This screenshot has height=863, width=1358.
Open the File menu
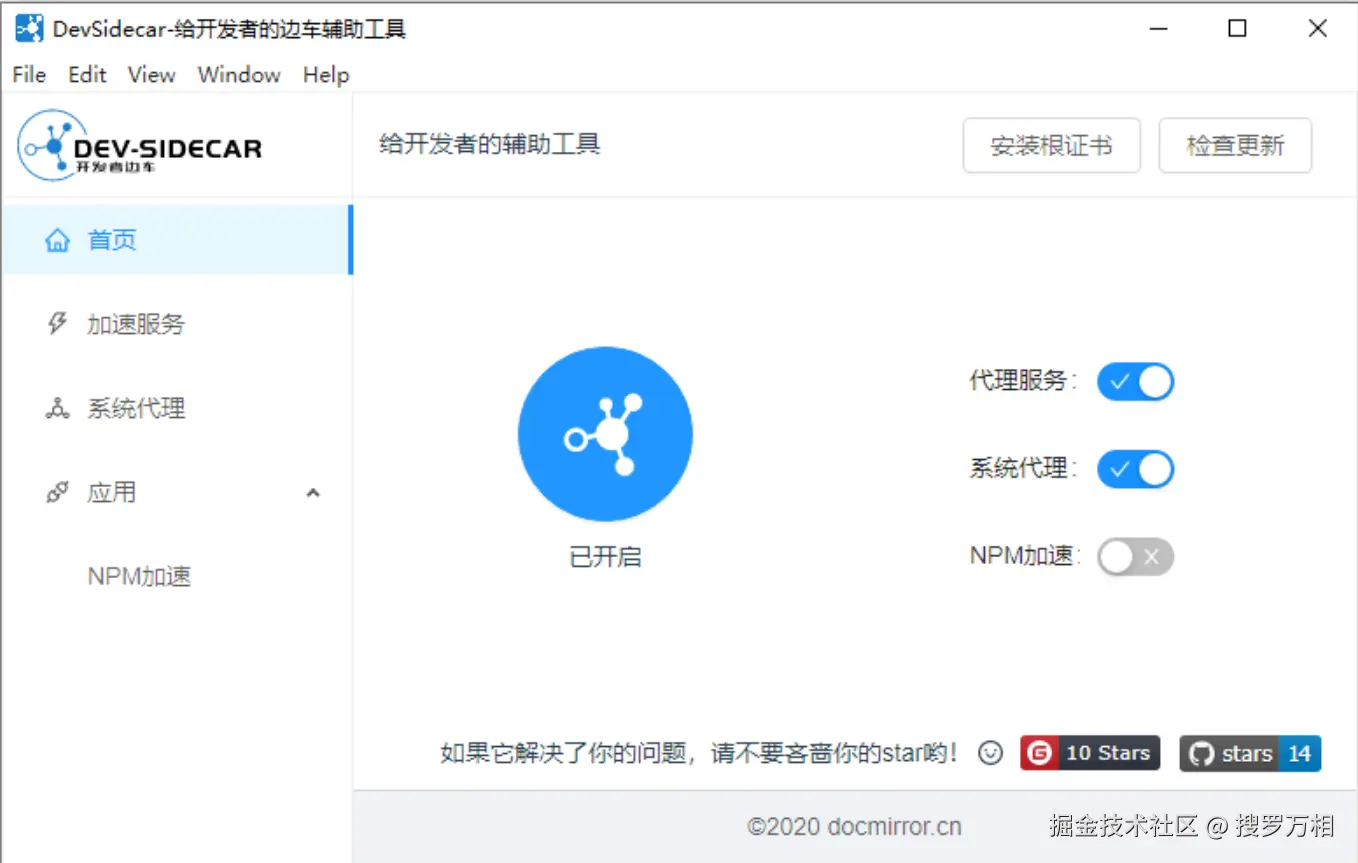pyautogui.click(x=29, y=75)
